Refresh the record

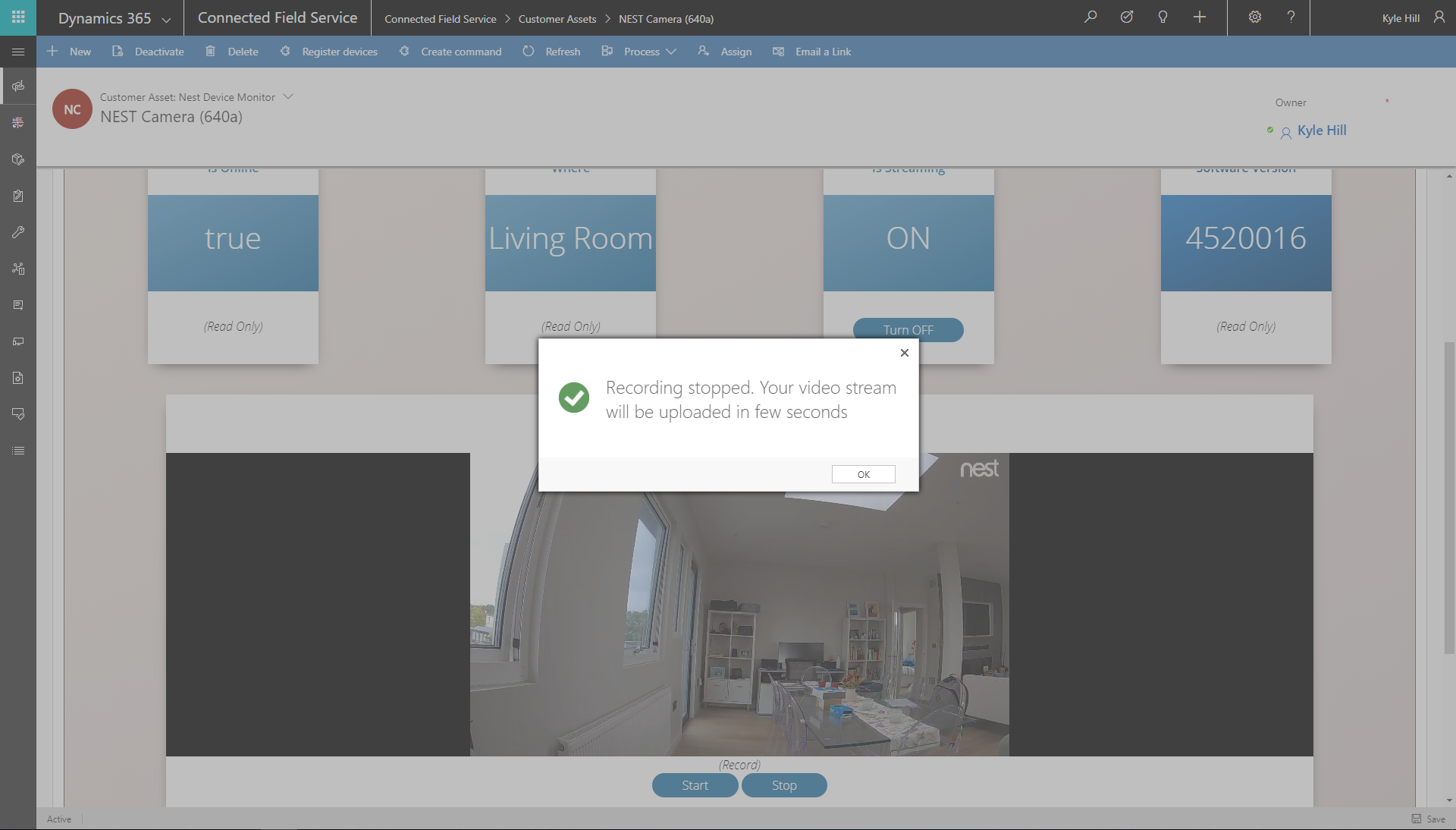pyautogui.click(x=551, y=52)
